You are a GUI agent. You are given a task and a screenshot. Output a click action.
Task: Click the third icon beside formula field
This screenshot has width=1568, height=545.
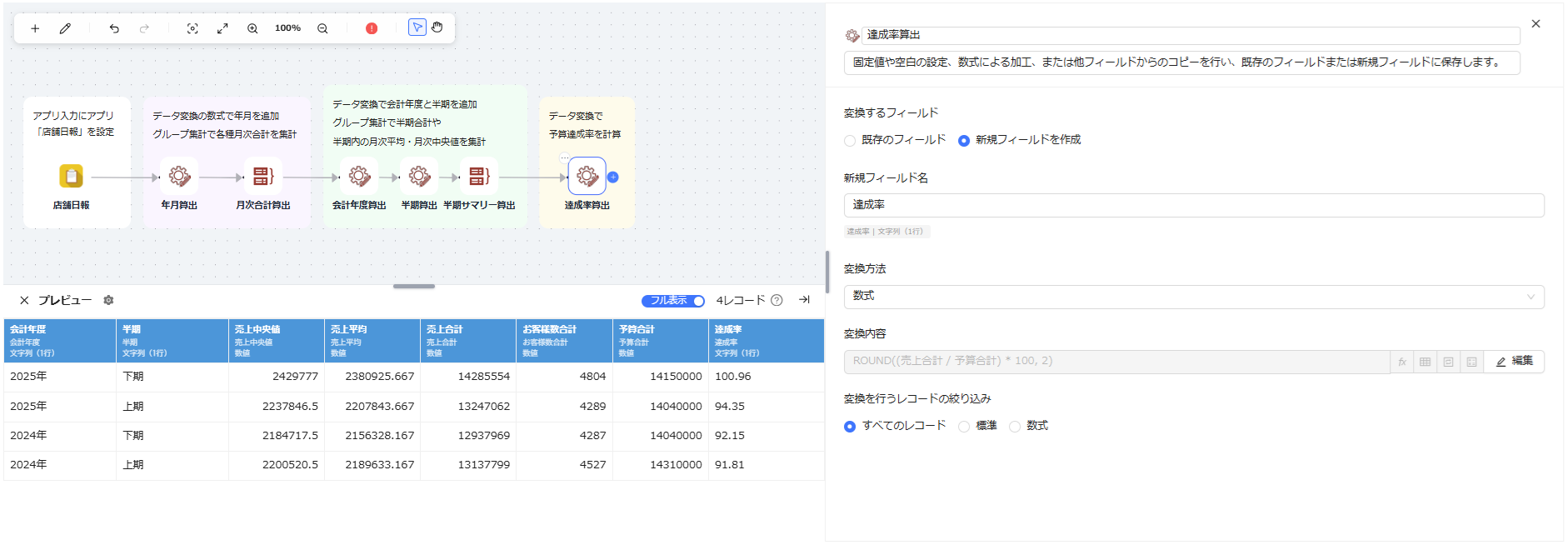[x=1448, y=362]
